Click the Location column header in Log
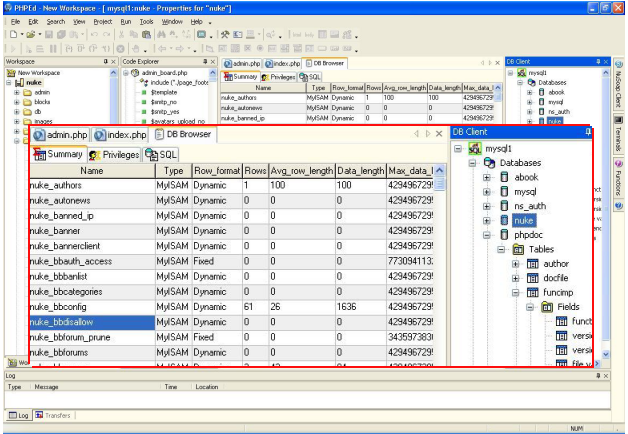This screenshot has height=434, width=628. tap(207, 387)
